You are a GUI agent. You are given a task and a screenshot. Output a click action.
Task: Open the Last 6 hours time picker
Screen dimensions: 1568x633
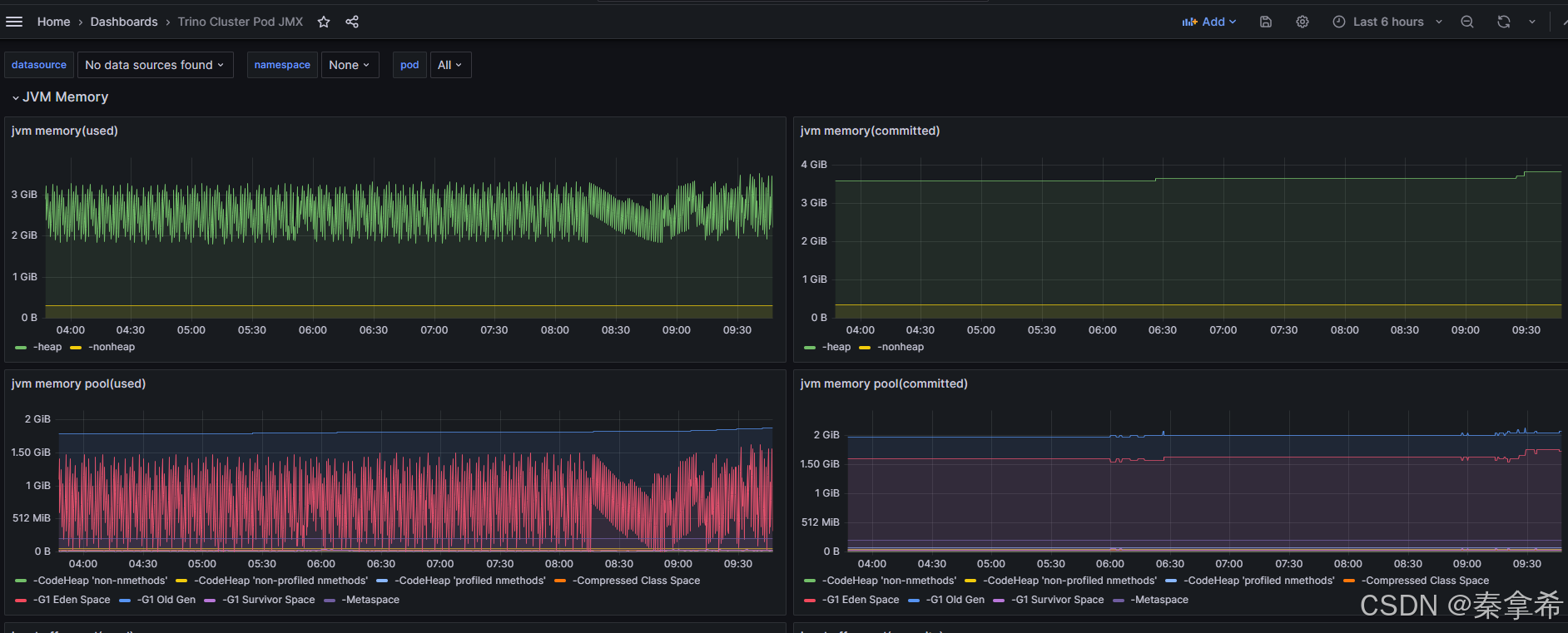tap(1387, 22)
